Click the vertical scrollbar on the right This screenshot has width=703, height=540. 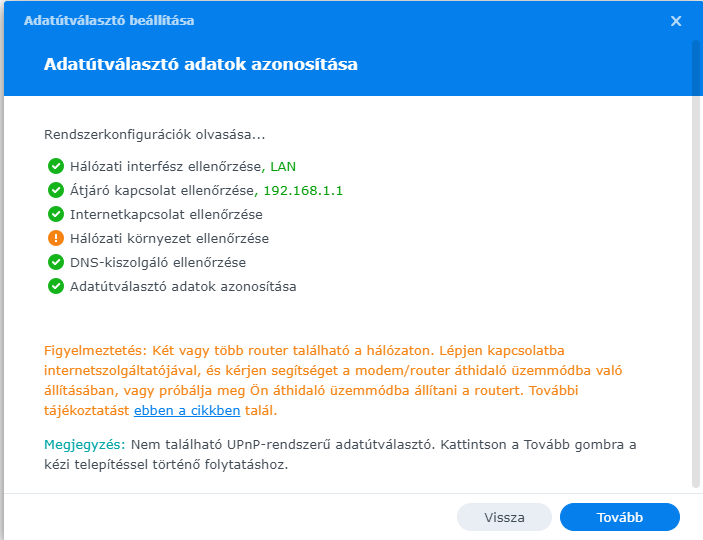click(695, 264)
